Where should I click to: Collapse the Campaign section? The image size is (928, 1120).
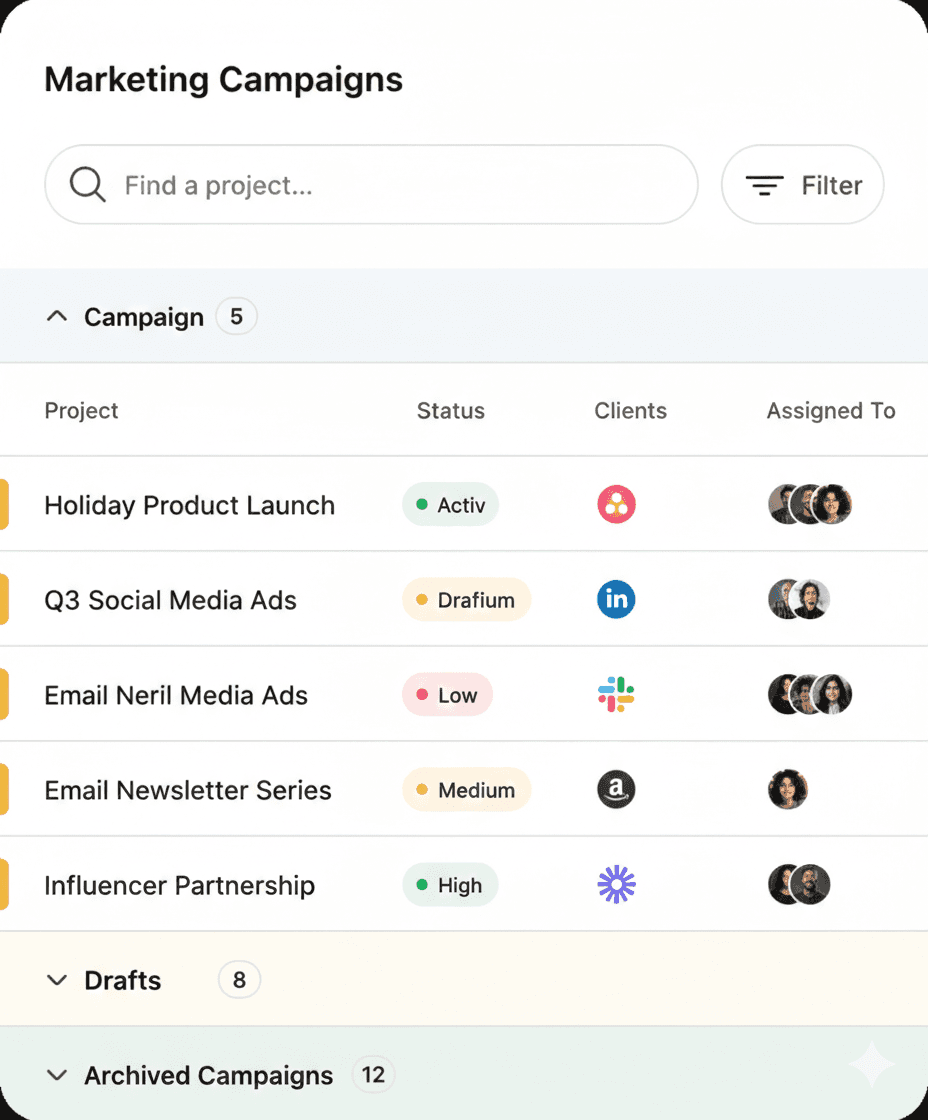coord(57,316)
